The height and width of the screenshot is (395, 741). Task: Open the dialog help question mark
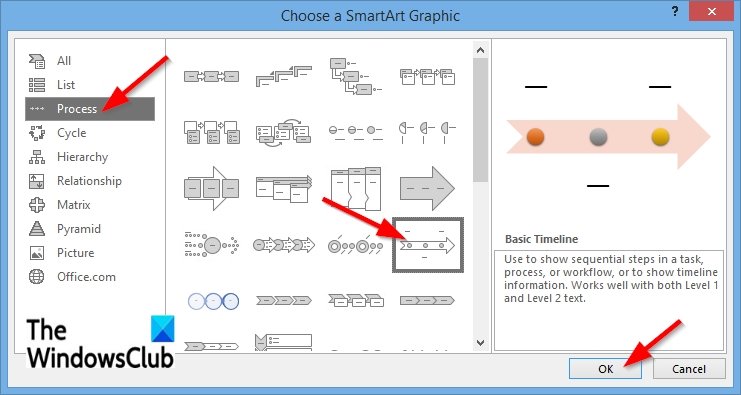point(675,12)
